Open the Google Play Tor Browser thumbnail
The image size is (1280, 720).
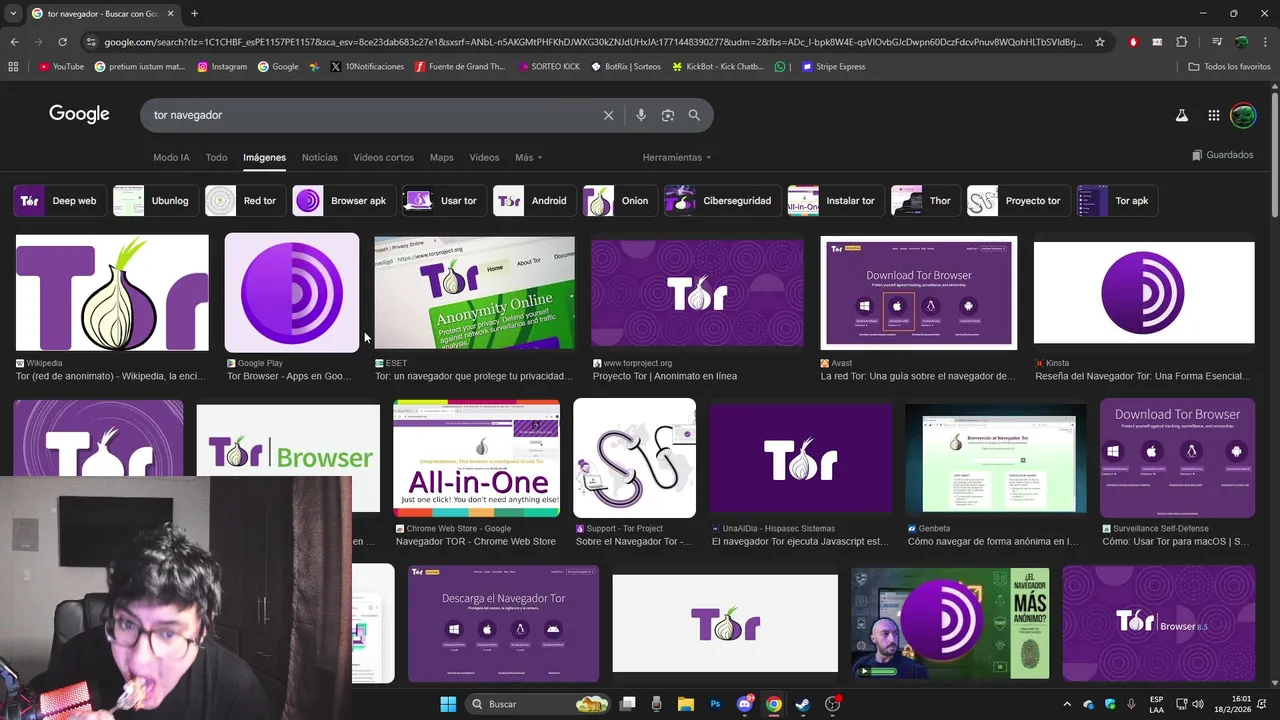(292, 293)
